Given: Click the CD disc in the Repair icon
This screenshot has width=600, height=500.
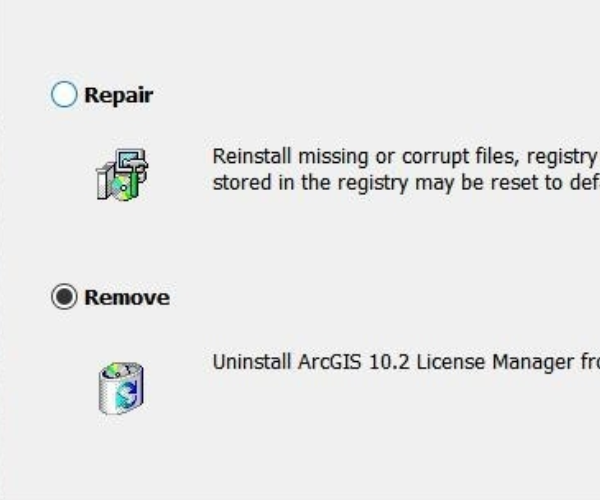Looking at the screenshot, I should pyautogui.click(x=121, y=186).
